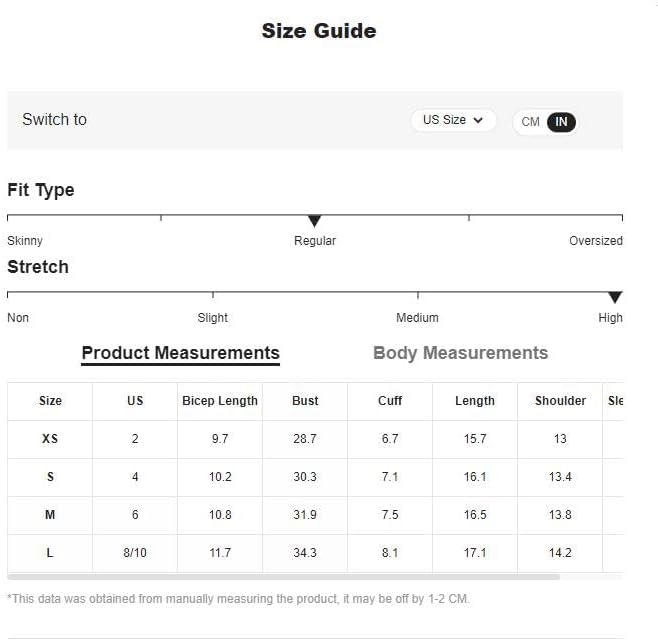Select the XS size row
The image size is (658, 641).
coord(315,439)
